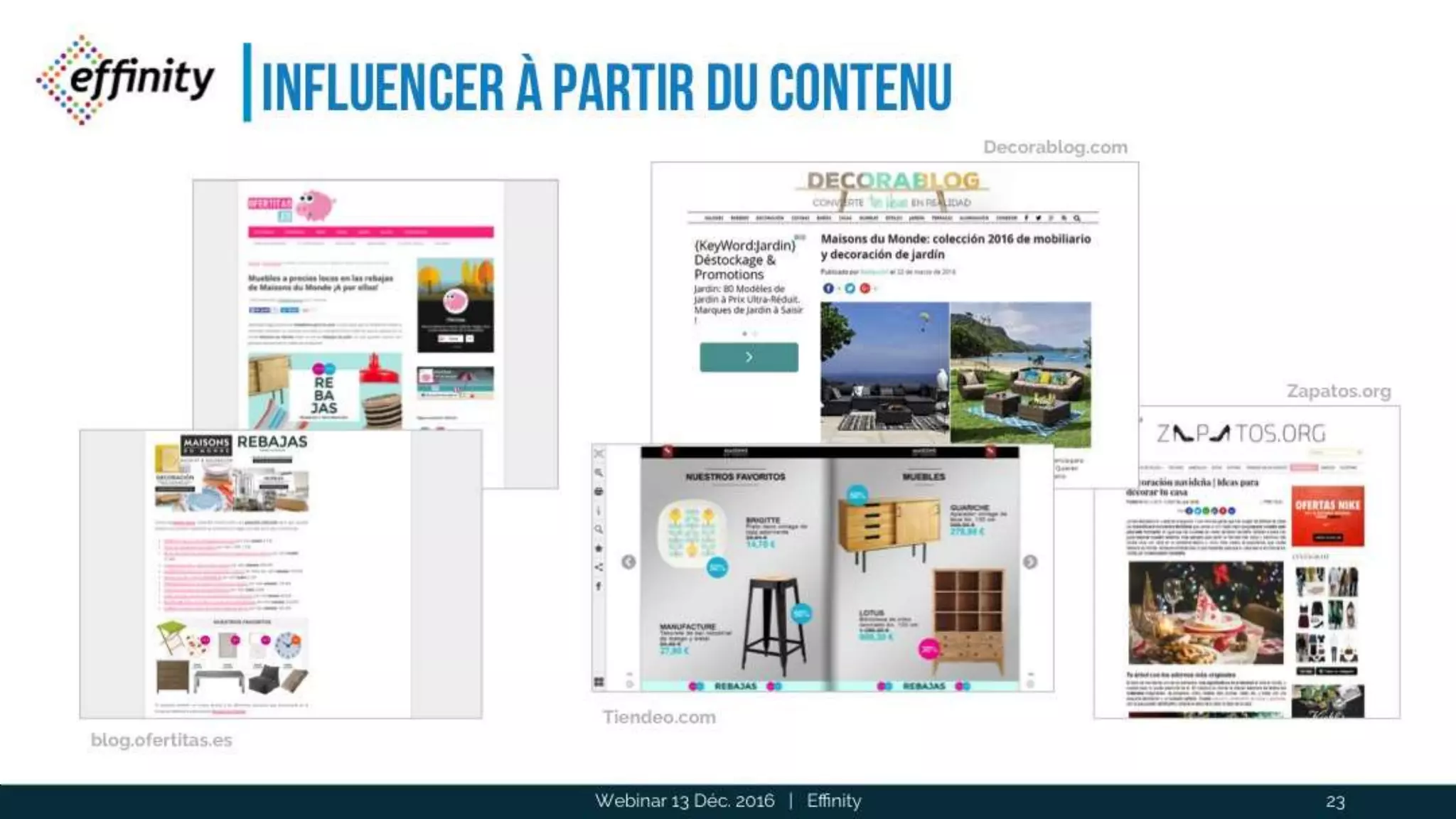Click the 'MUEBLES' heading on right catalog page
This screenshot has height=819, width=1456.
click(x=924, y=476)
